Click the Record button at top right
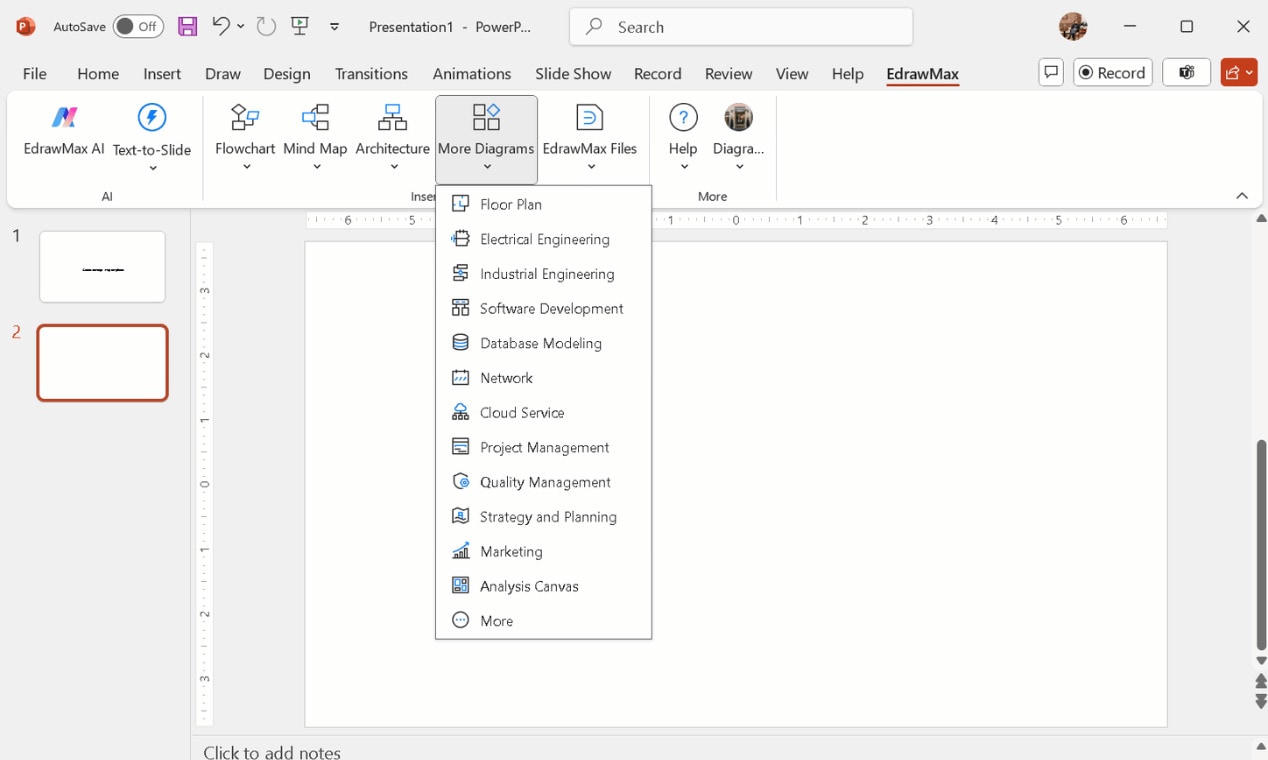This screenshot has width=1268, height=760. coord(1113,73)
